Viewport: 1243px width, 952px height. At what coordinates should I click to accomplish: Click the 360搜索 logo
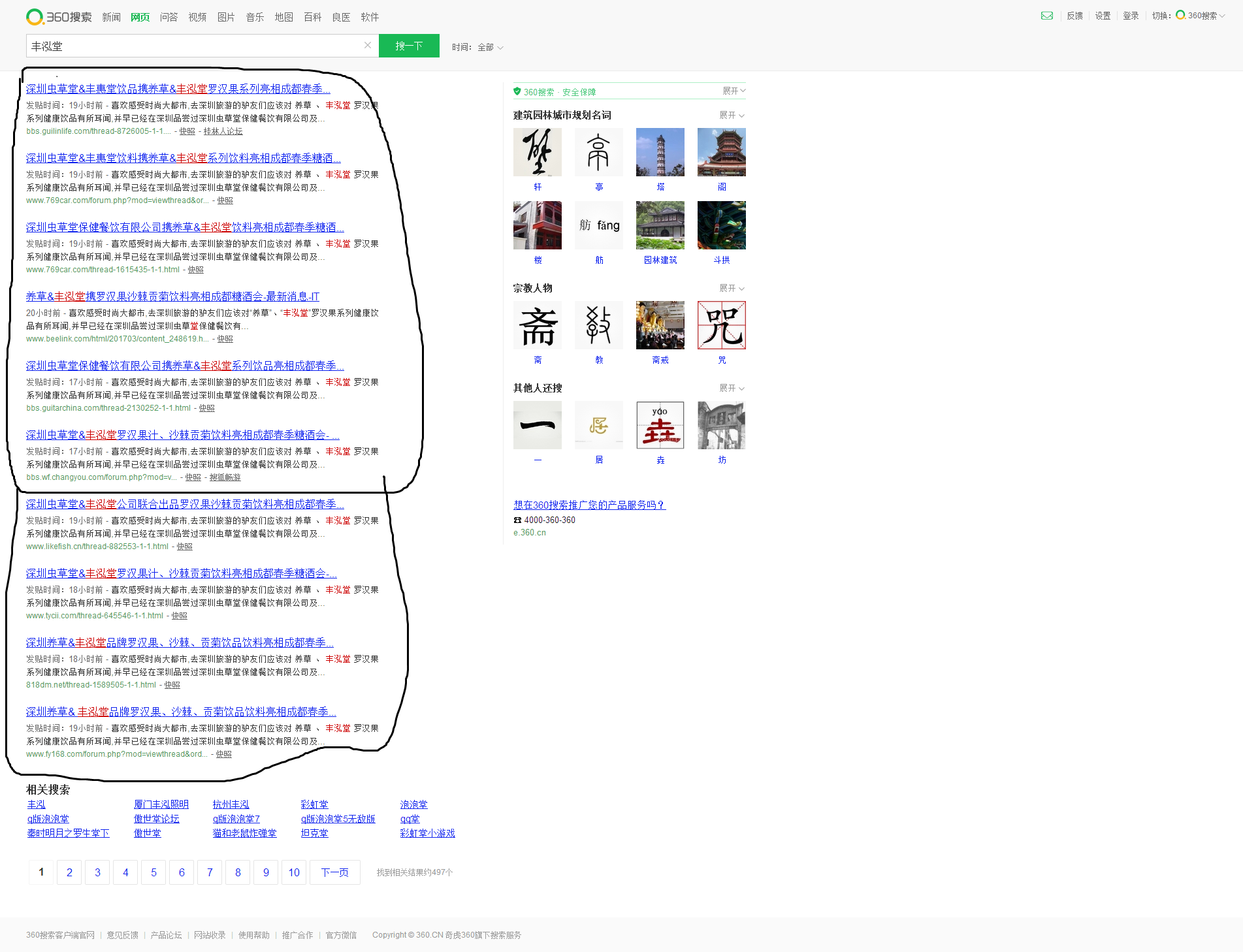59,17
